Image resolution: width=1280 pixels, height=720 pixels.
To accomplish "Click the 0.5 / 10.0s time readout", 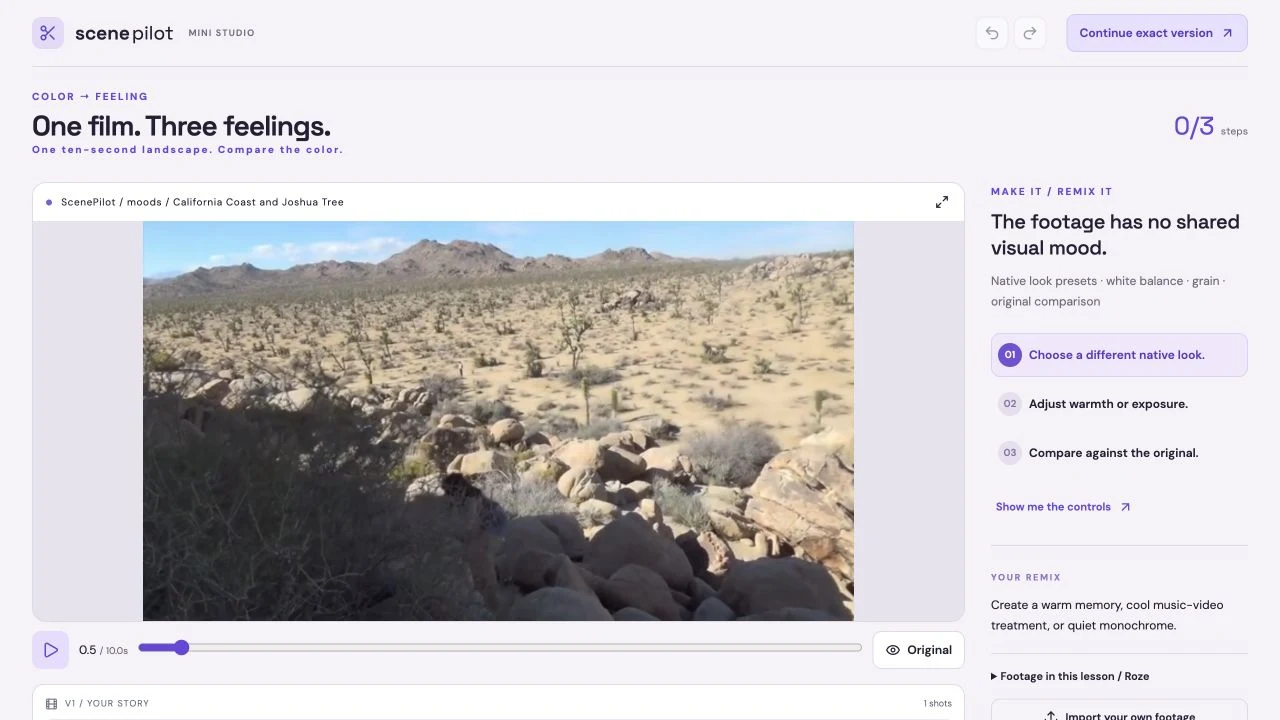I will coord(103,650).
